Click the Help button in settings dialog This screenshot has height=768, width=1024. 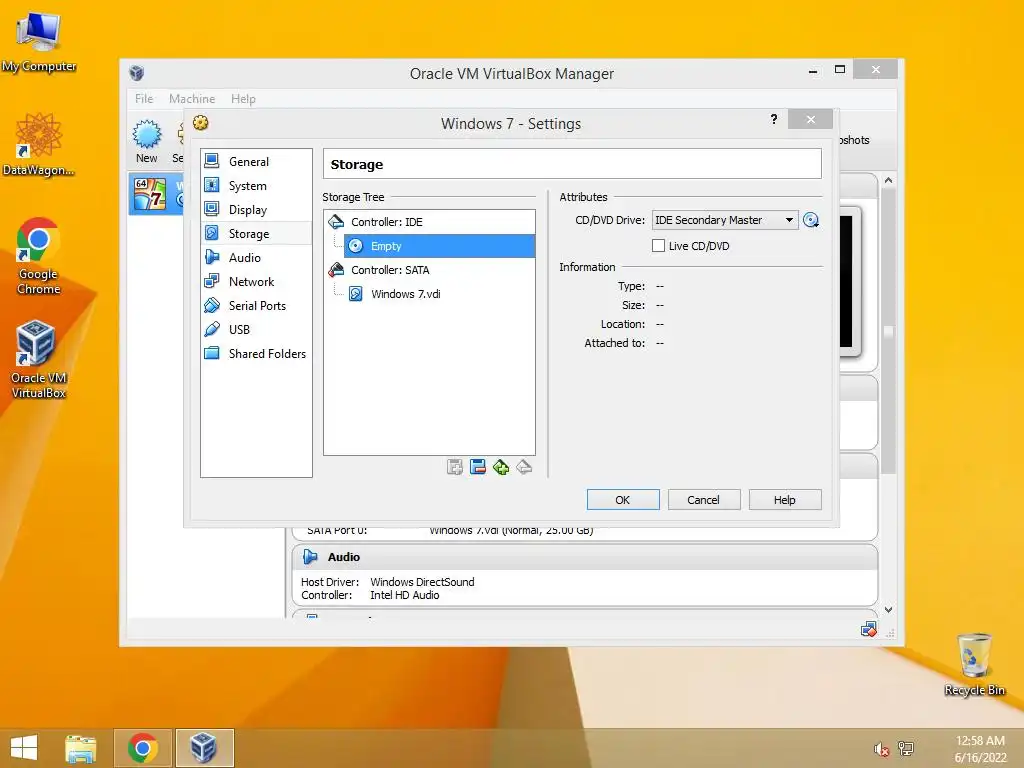[785, 500]
